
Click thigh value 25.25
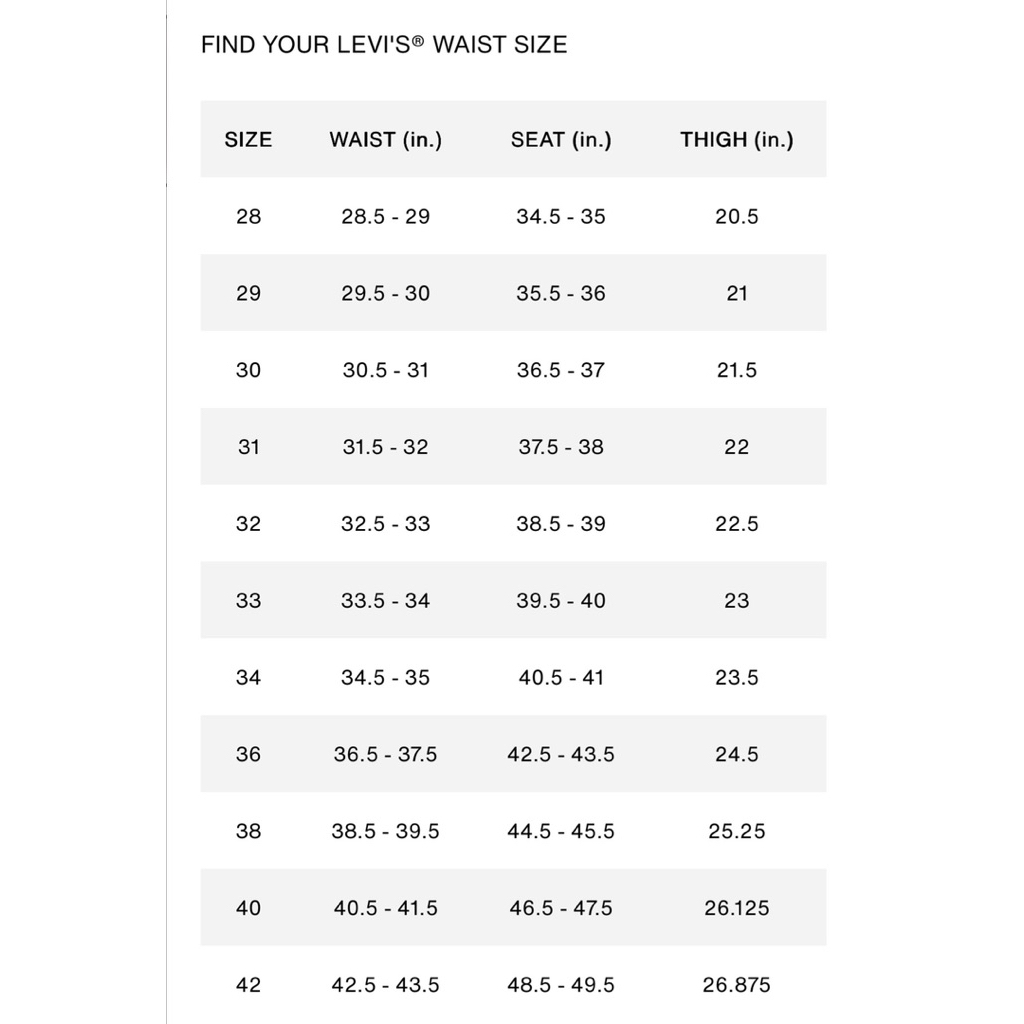(x=737, y=831)
